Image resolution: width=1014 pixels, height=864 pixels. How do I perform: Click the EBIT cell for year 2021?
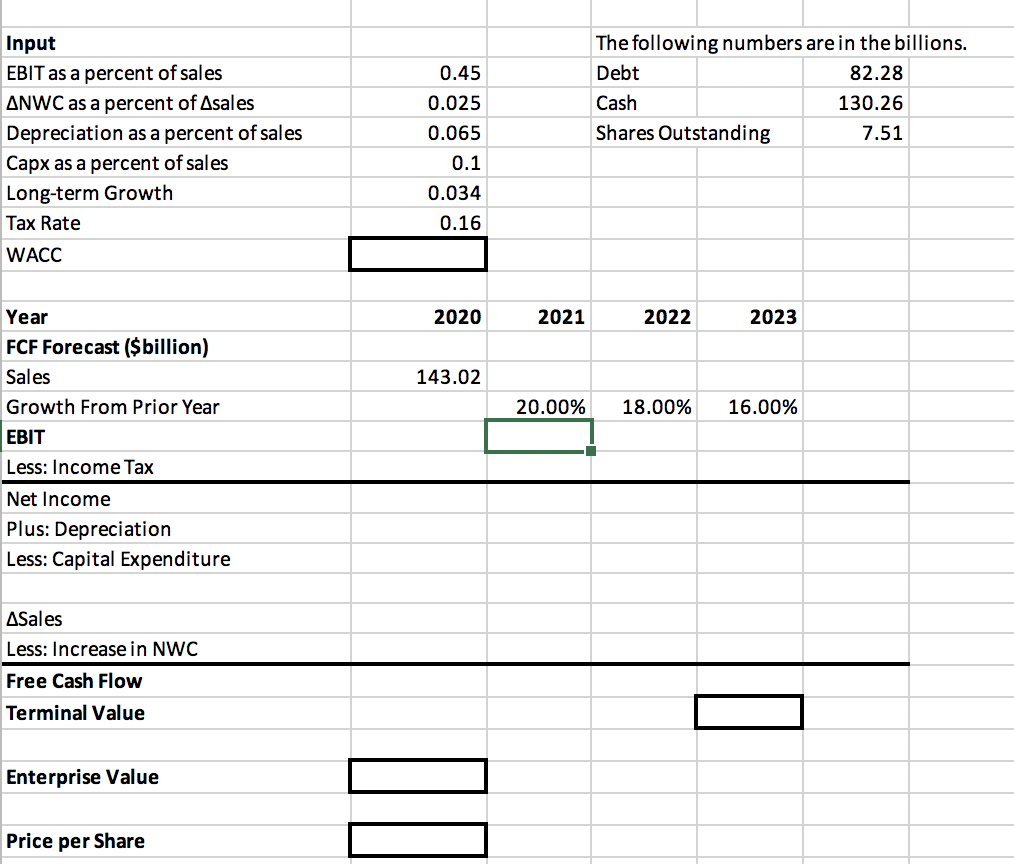tap(539, 436)
